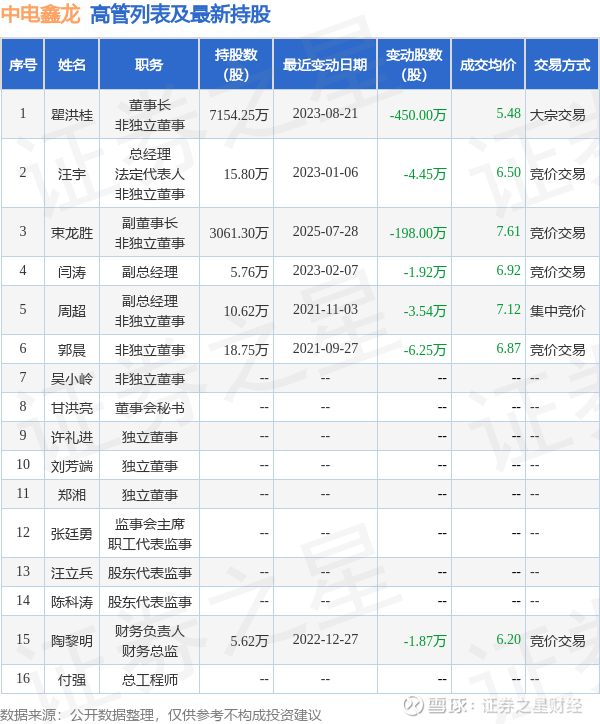Select the name 瞿洪桂
600x724 pixels.
point(72,115)
